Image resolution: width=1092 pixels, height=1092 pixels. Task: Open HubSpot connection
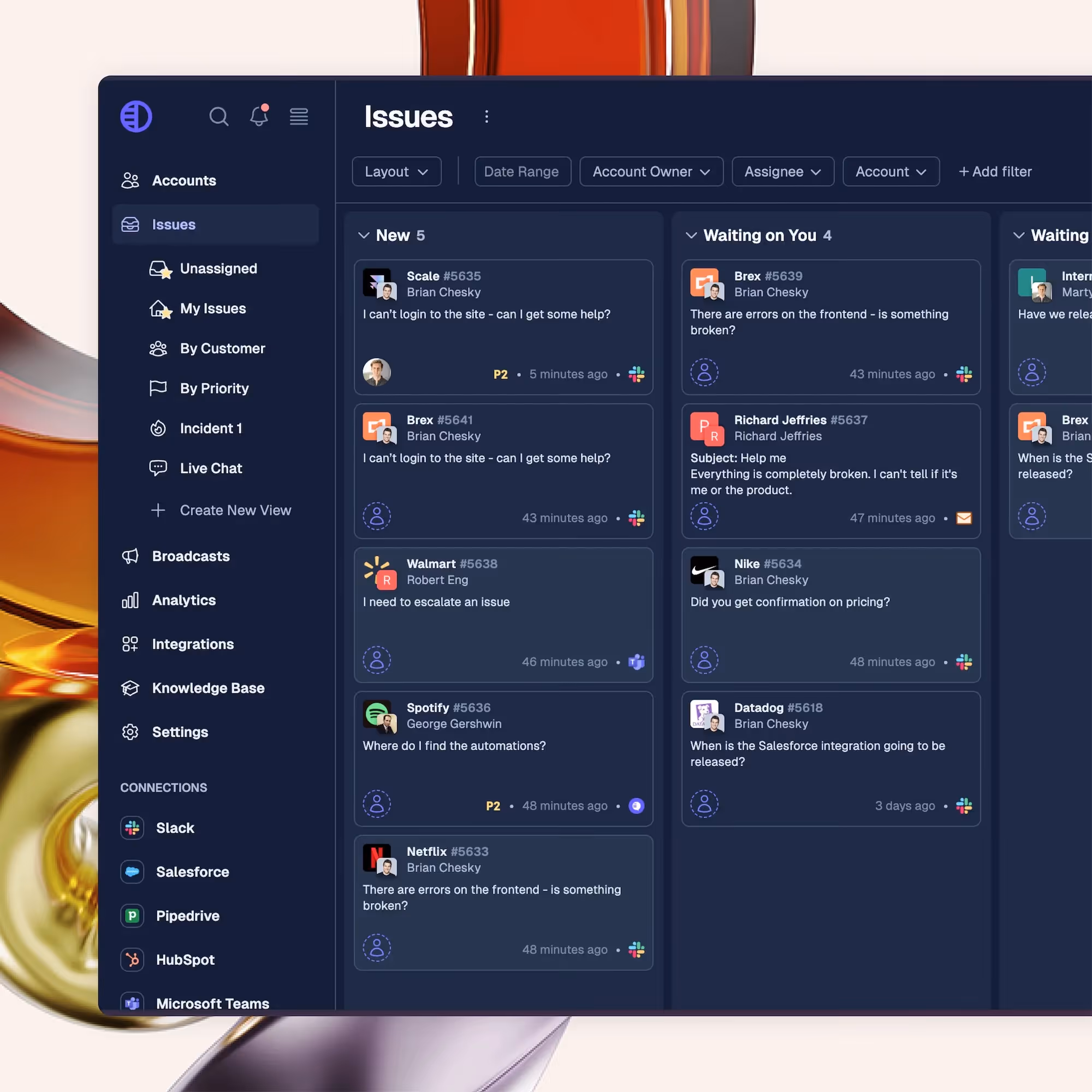pyautogui.click(x=167, y=960)
